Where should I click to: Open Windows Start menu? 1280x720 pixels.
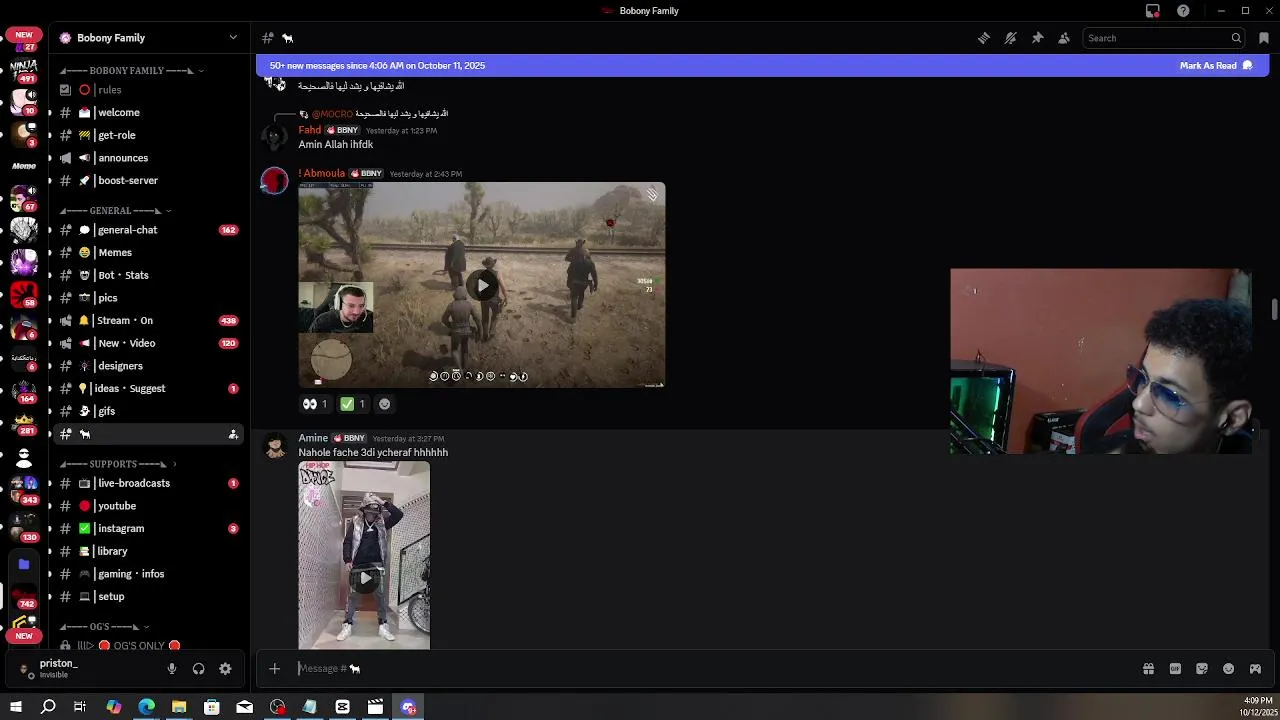pyautogui.click(x=16, y=707)
